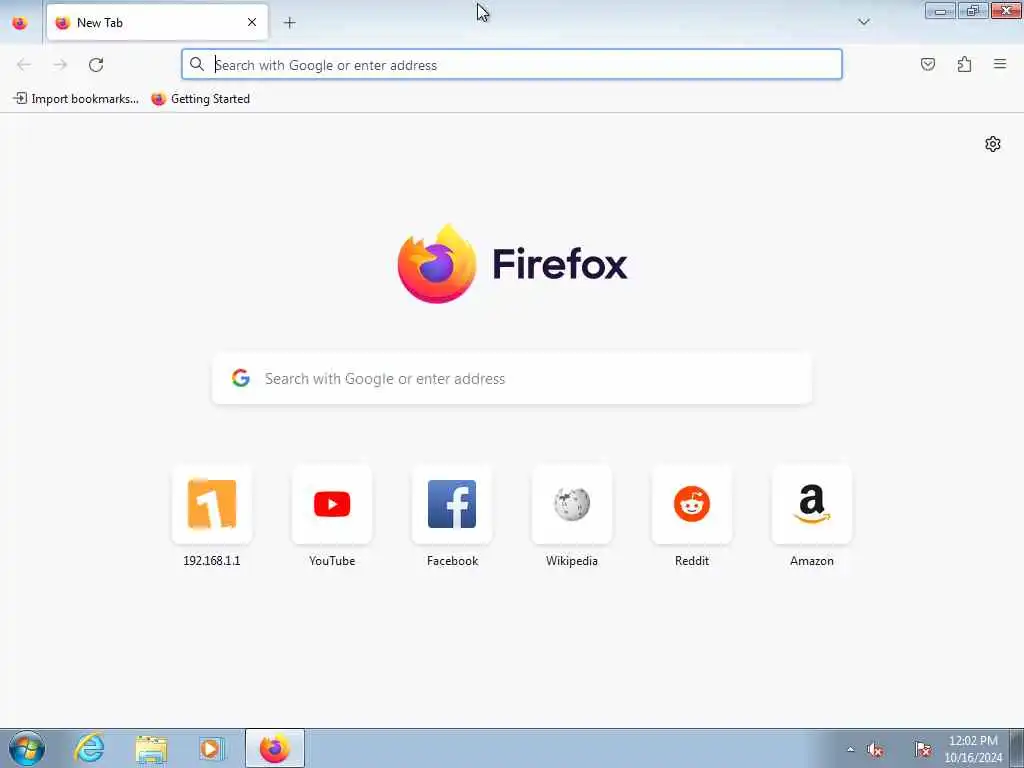
Task: Click the magnifier icon in address bar
Action: click(197, 64)
